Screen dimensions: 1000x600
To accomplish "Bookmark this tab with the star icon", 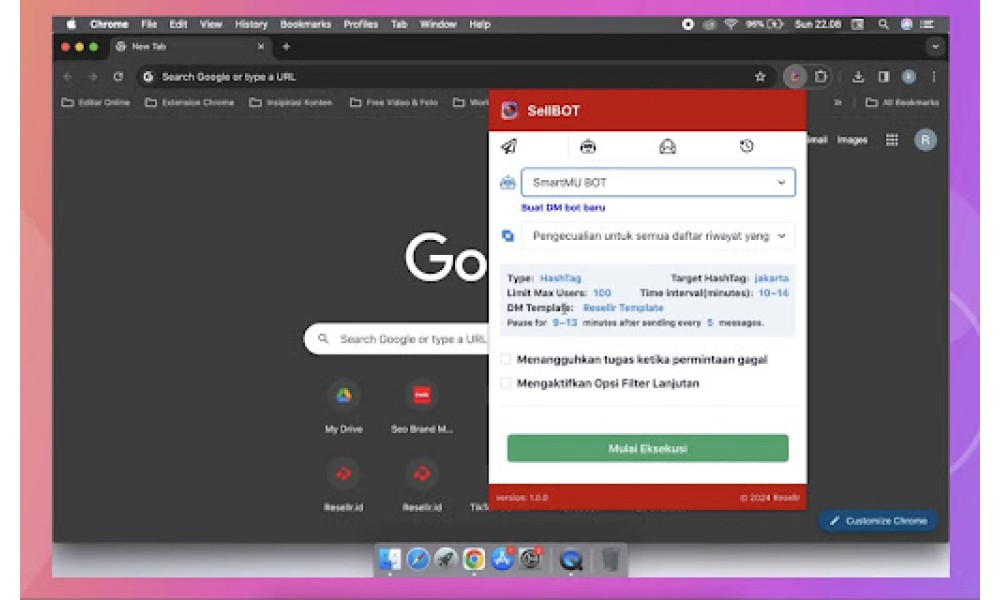I will [760, 77].
